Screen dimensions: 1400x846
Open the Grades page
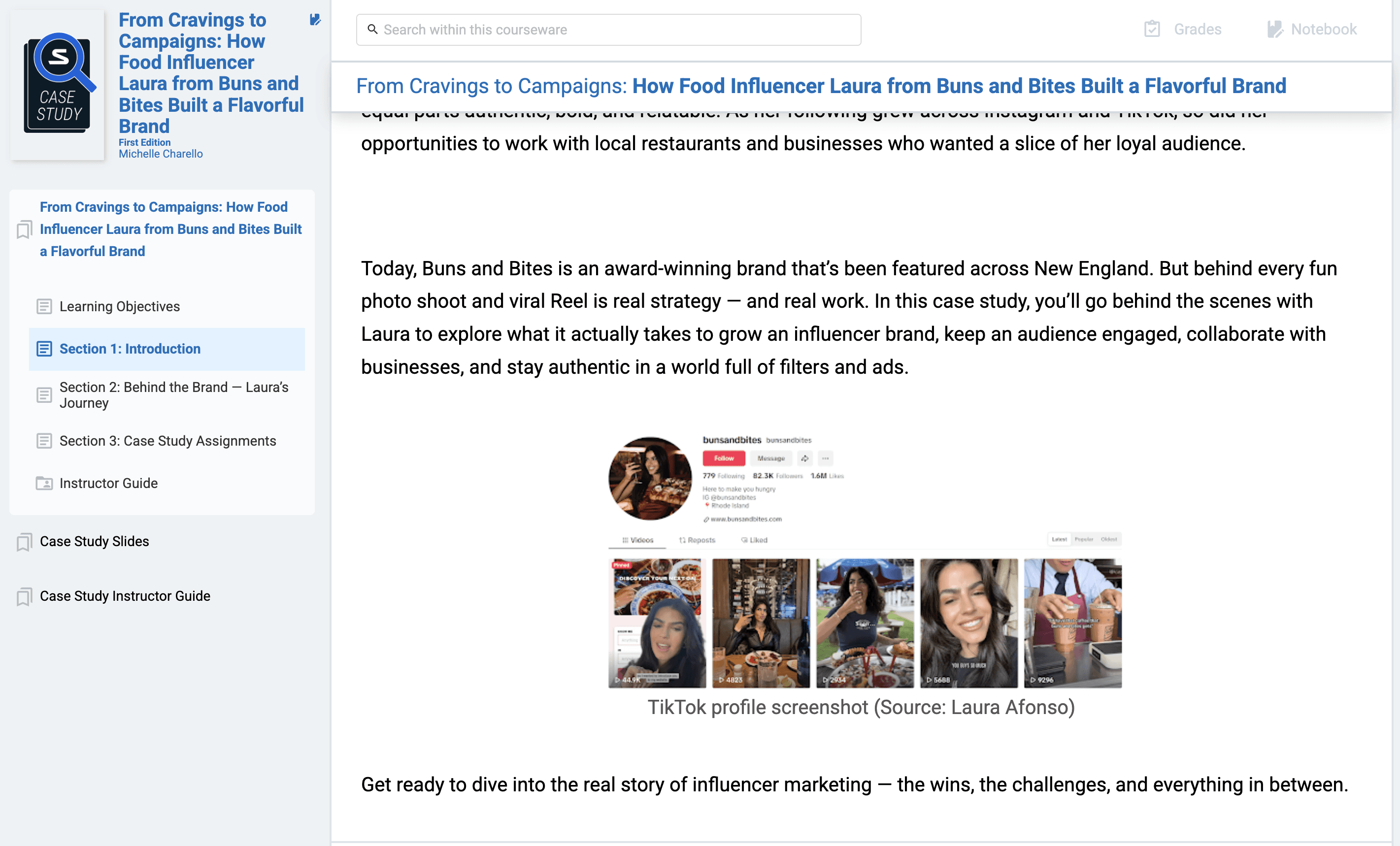coord(1183,29)
